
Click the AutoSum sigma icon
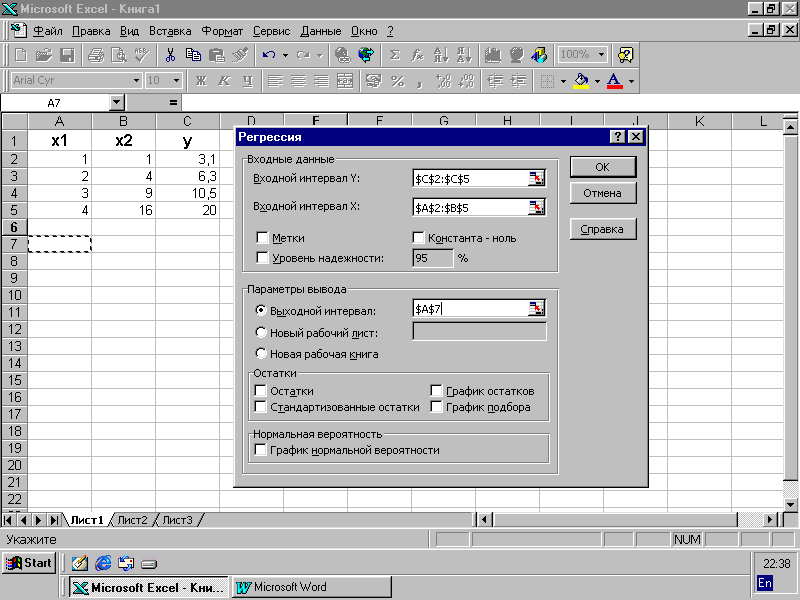click(394, 55)
